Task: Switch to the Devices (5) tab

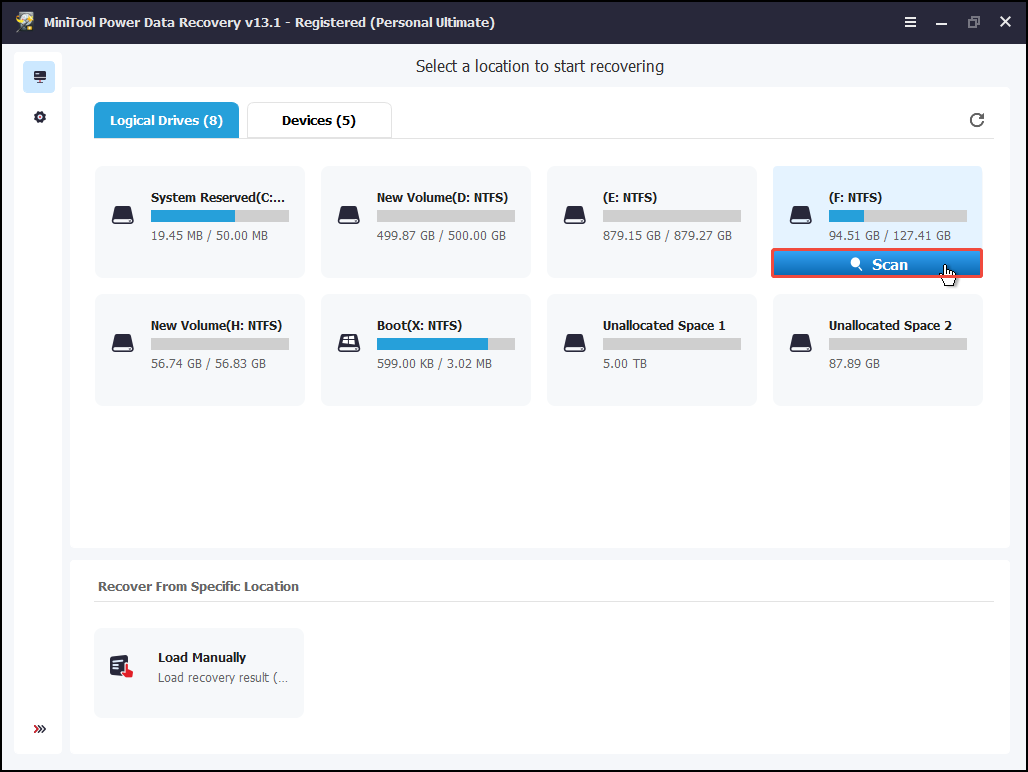Action: pos(319,120)
